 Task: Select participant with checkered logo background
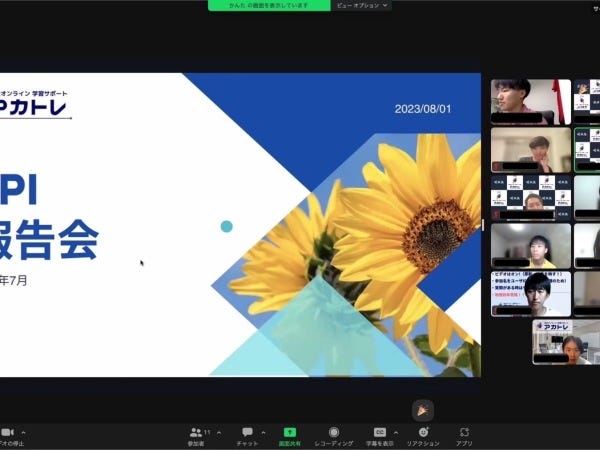click(x=531, y=198)
